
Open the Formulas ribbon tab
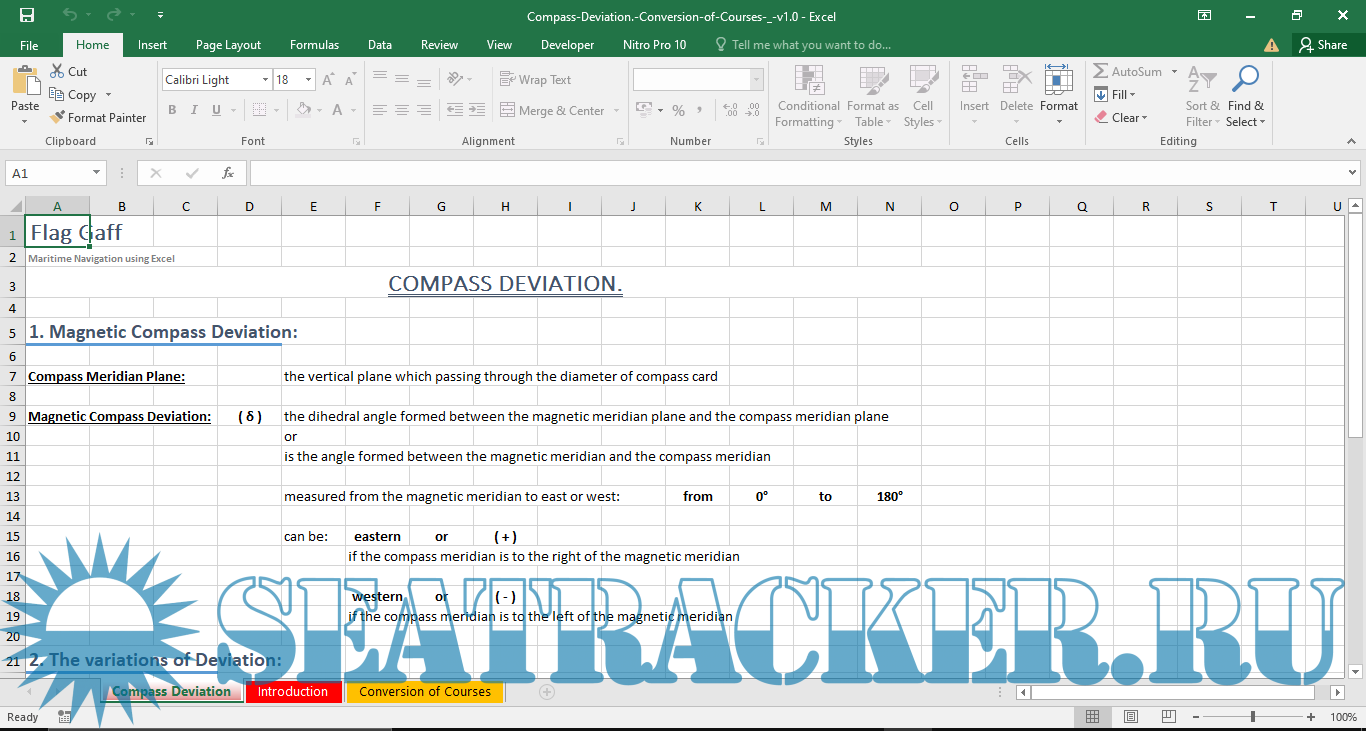tap(314, 45)
